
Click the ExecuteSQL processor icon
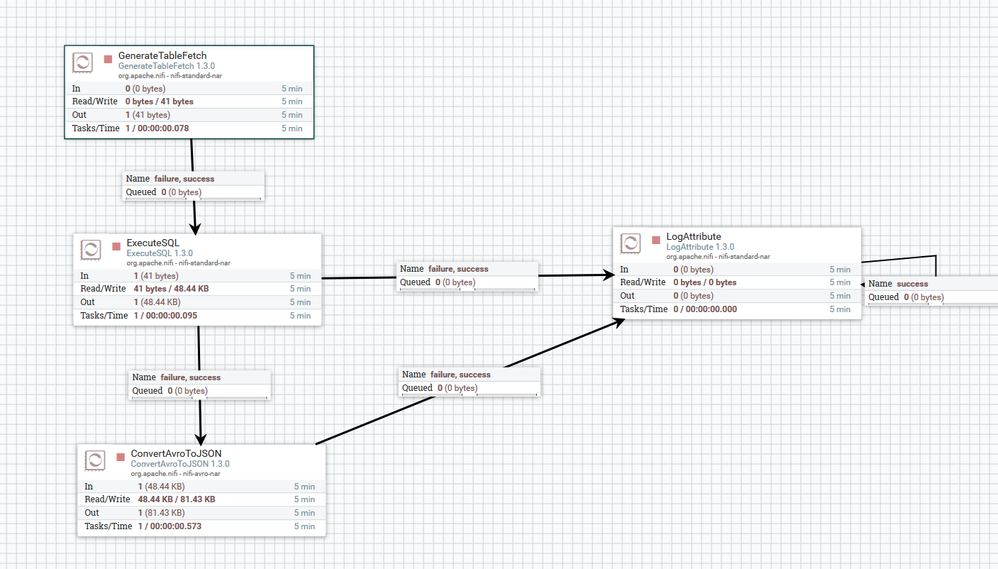[x=91, y=249]
